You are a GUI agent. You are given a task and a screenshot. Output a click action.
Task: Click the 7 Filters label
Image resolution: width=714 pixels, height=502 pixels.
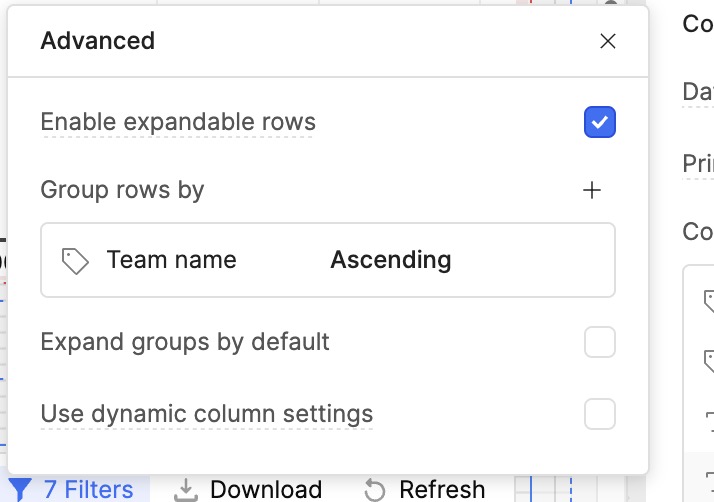[x=88, y=490]
